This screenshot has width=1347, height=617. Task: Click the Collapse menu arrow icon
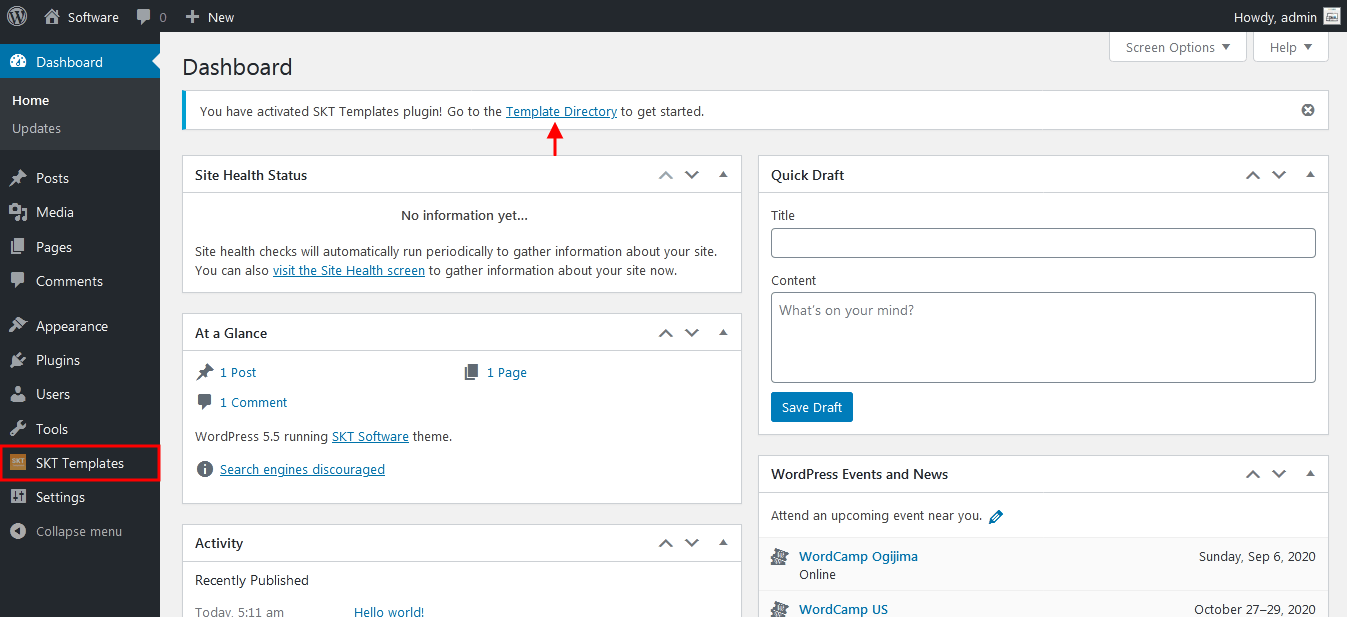(18, 531)
